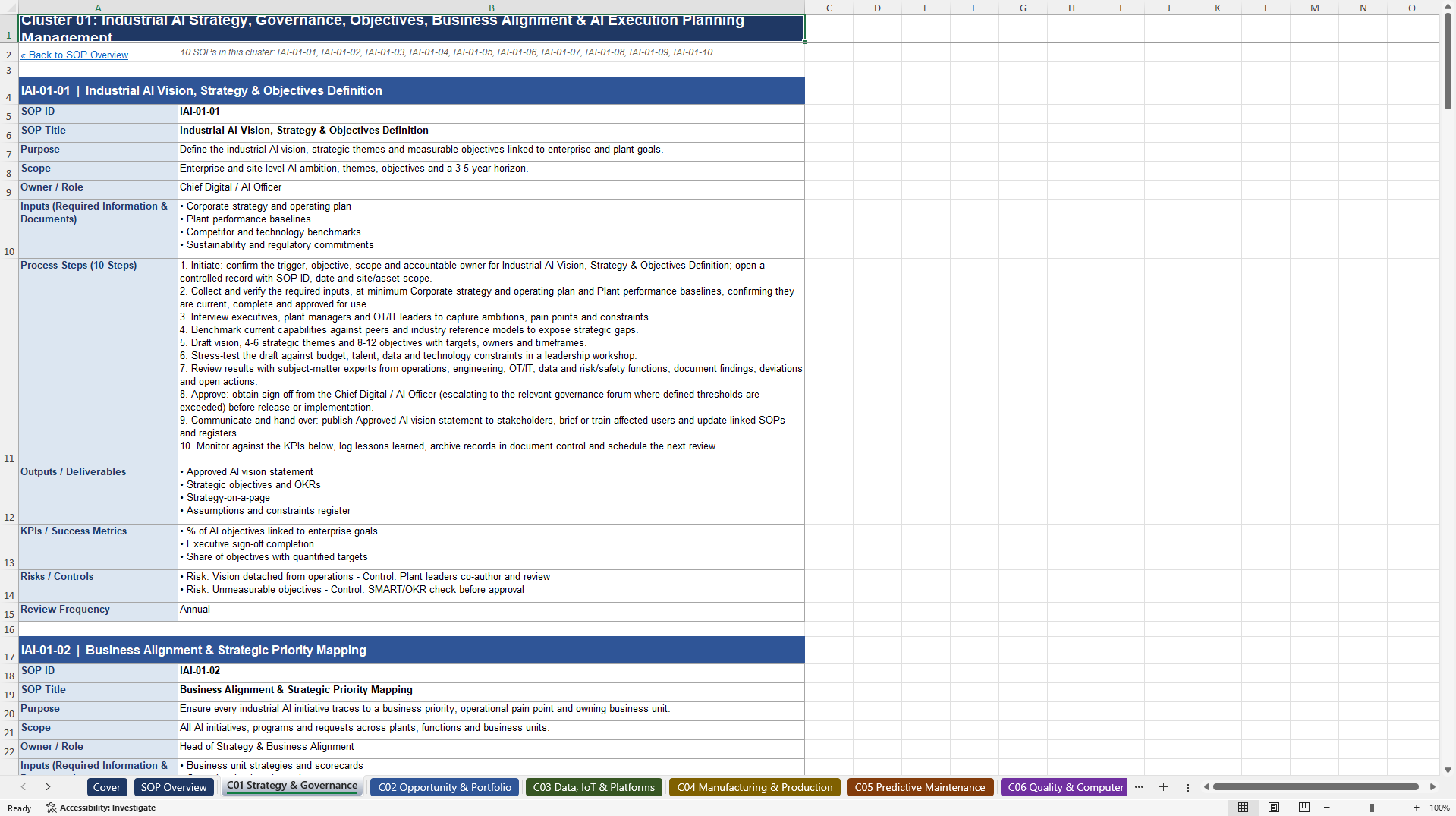The height and width of the screenshot is (816, 1456).
Task: Click the Cluster 01 title cell
Action: point(411,29)
